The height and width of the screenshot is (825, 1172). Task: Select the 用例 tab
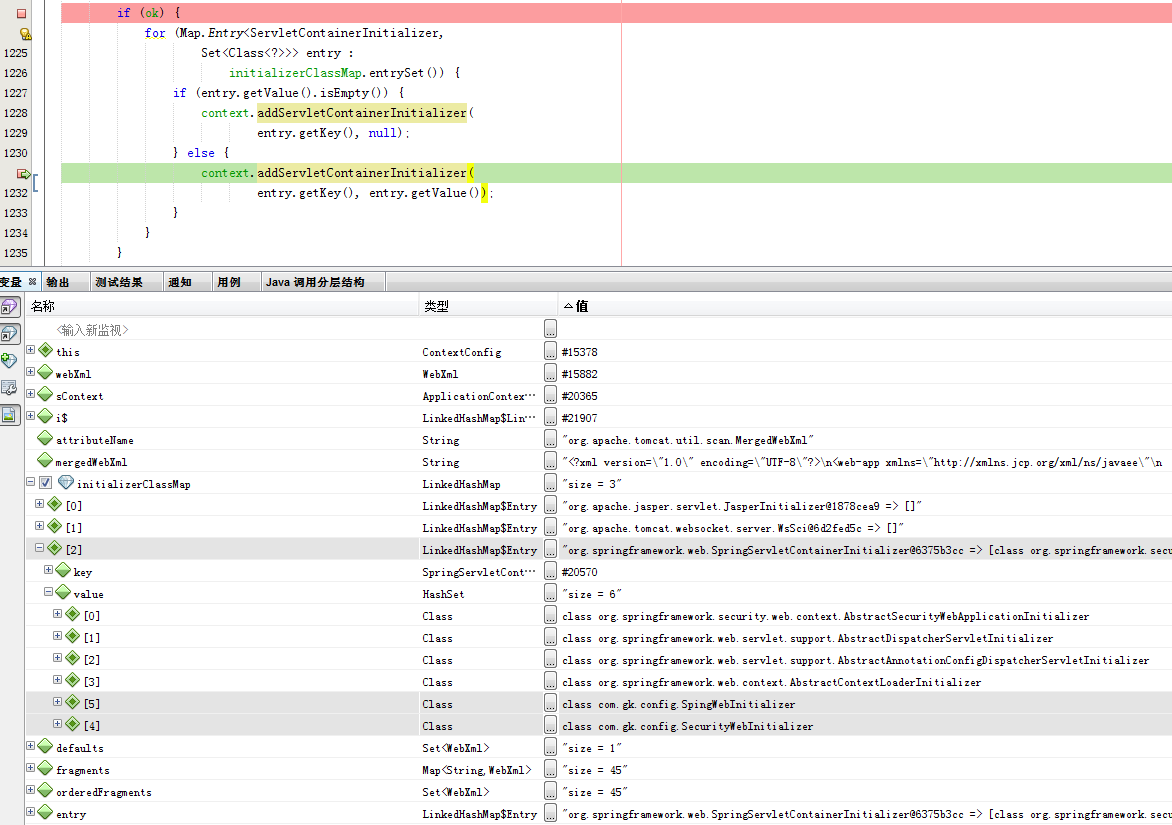coord(229,282)
